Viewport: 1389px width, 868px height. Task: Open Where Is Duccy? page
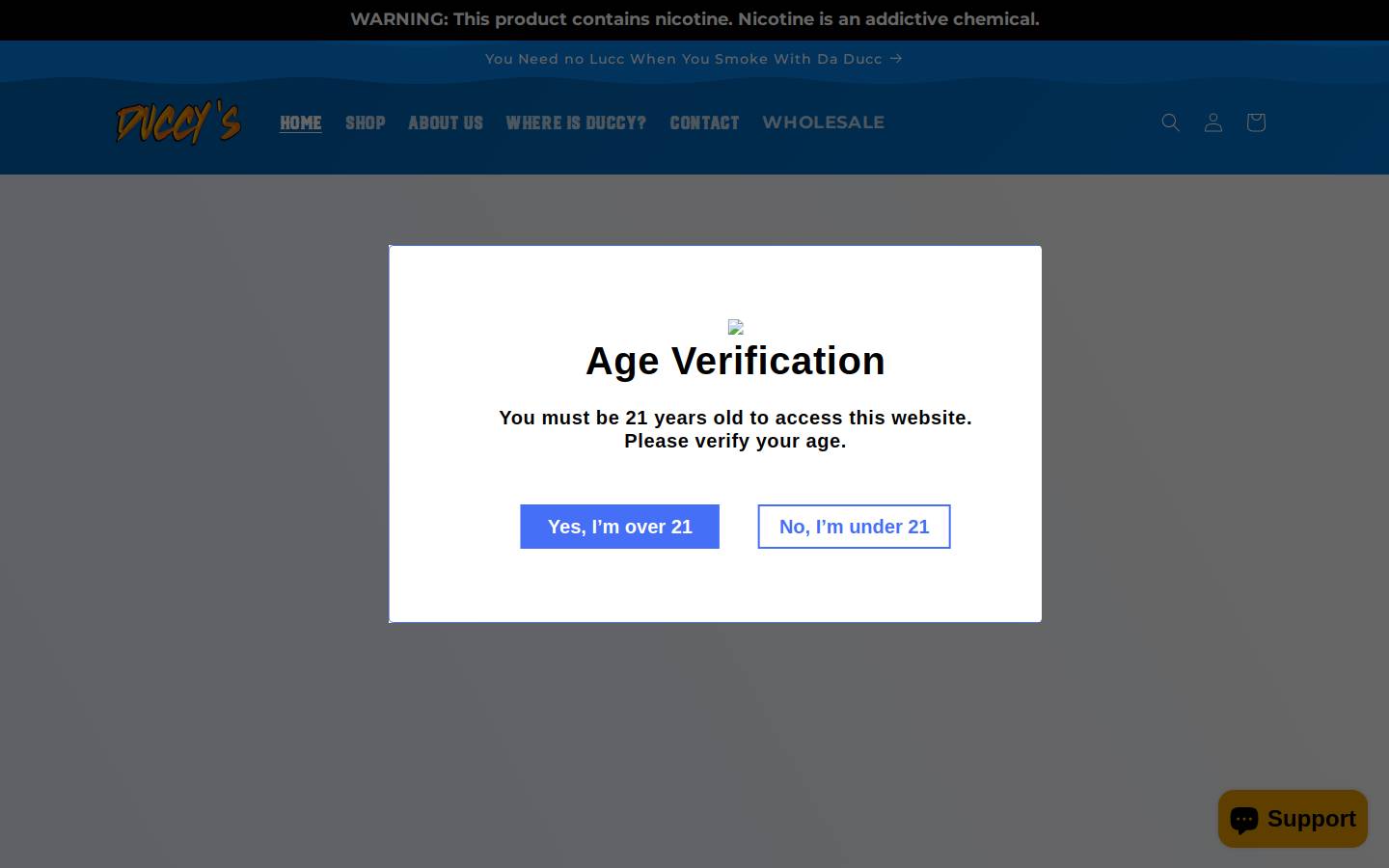[x=576, y=122]
